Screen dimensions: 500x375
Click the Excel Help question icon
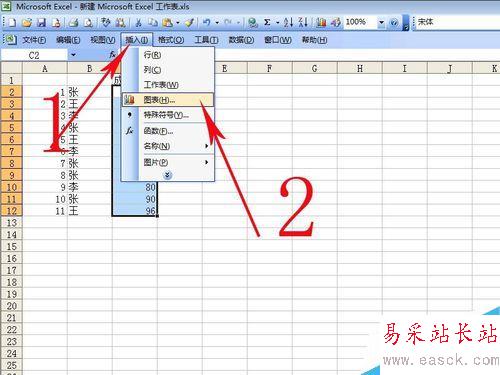[x=394, y=22]
